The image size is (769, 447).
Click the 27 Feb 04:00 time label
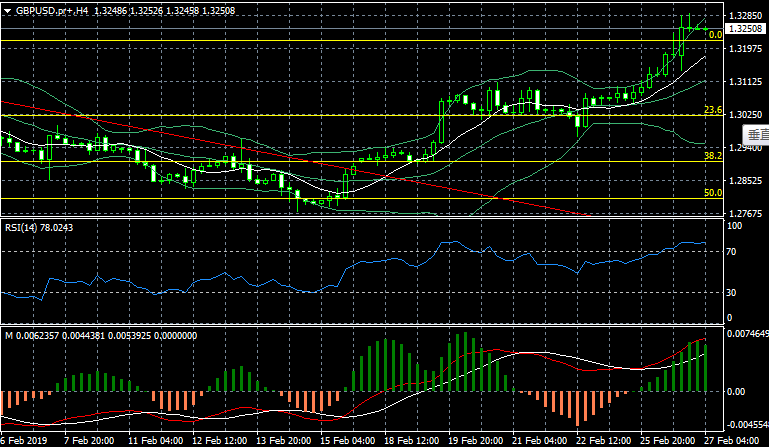[732, 440]
